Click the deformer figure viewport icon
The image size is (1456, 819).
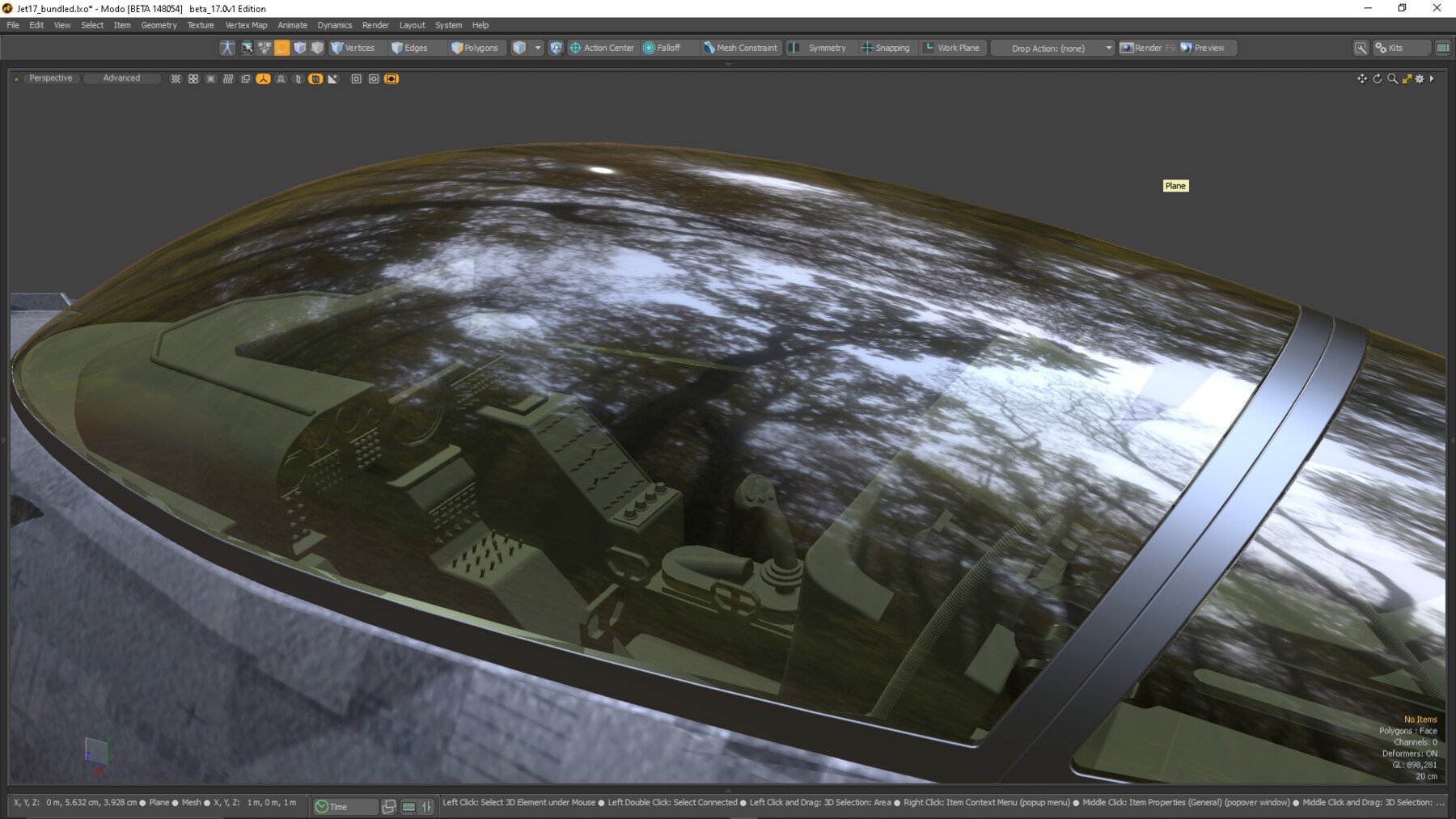281,79
